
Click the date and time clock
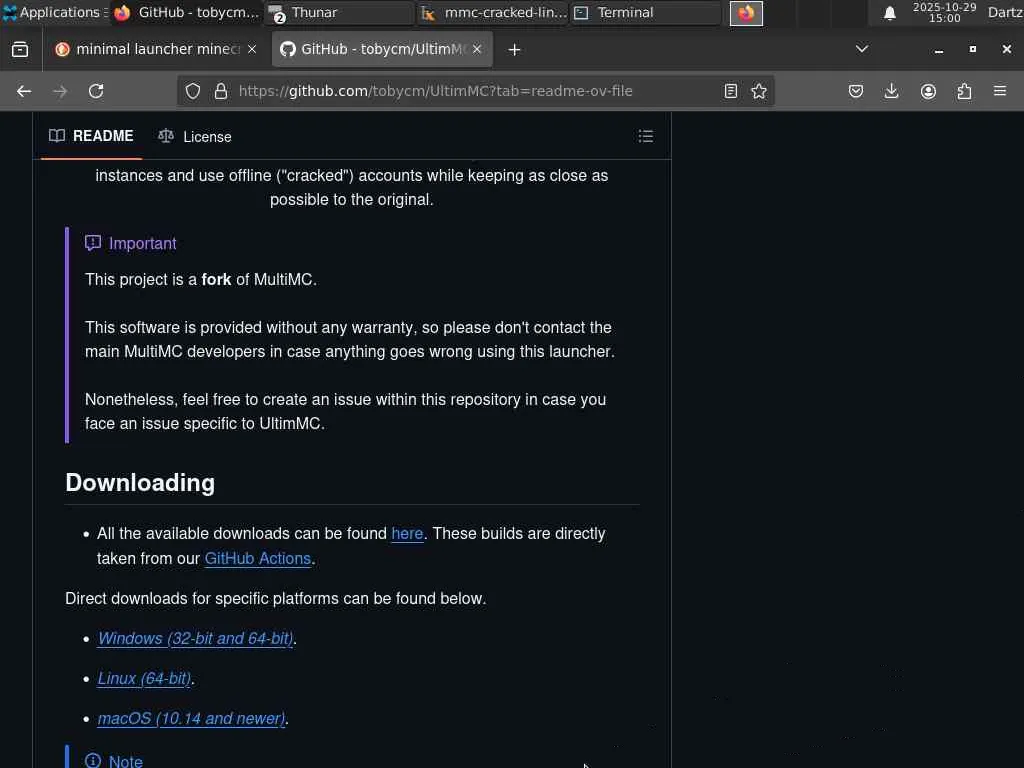coord(944,12)
